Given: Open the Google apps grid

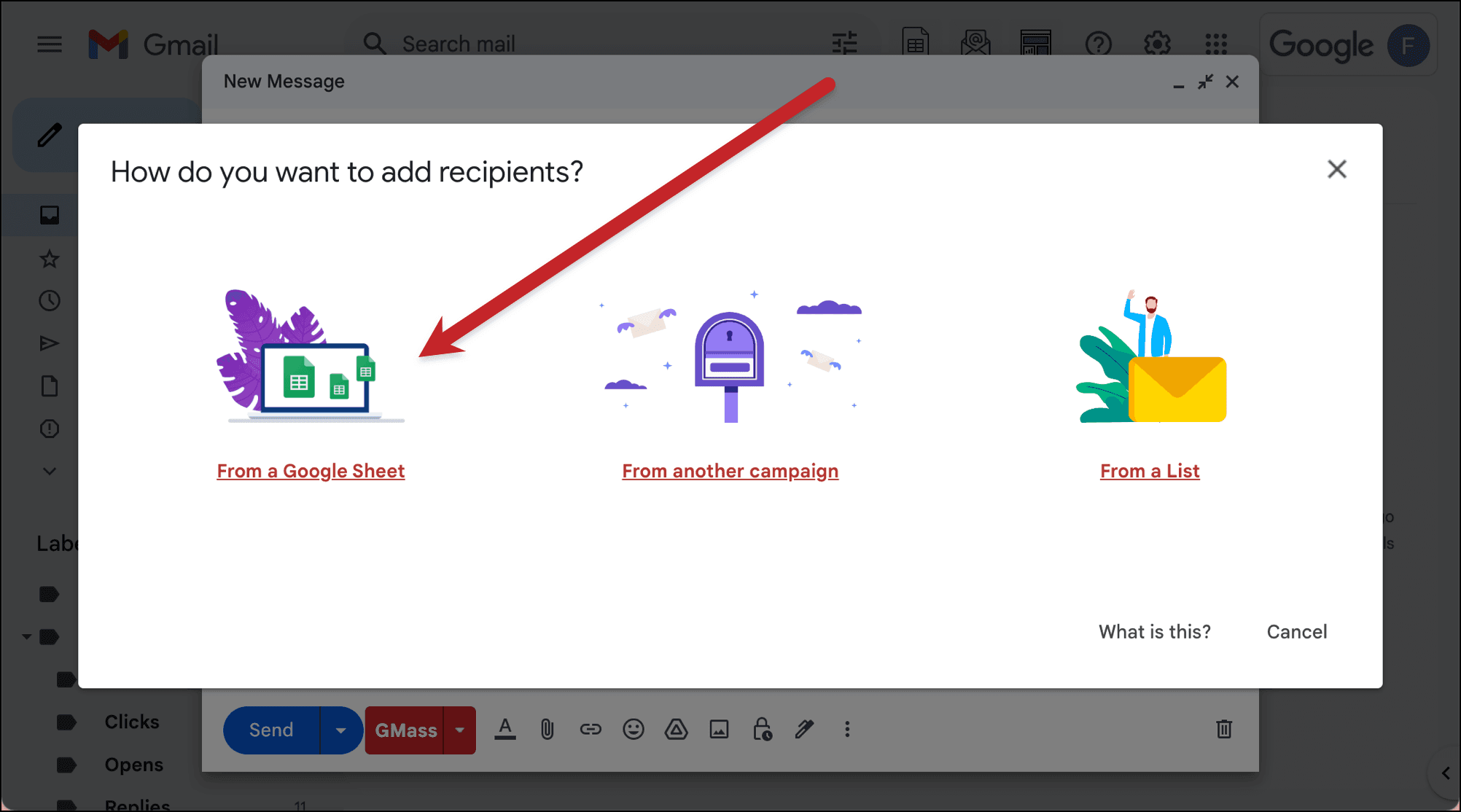Looking at the screenshot, I should [1216, 44].
